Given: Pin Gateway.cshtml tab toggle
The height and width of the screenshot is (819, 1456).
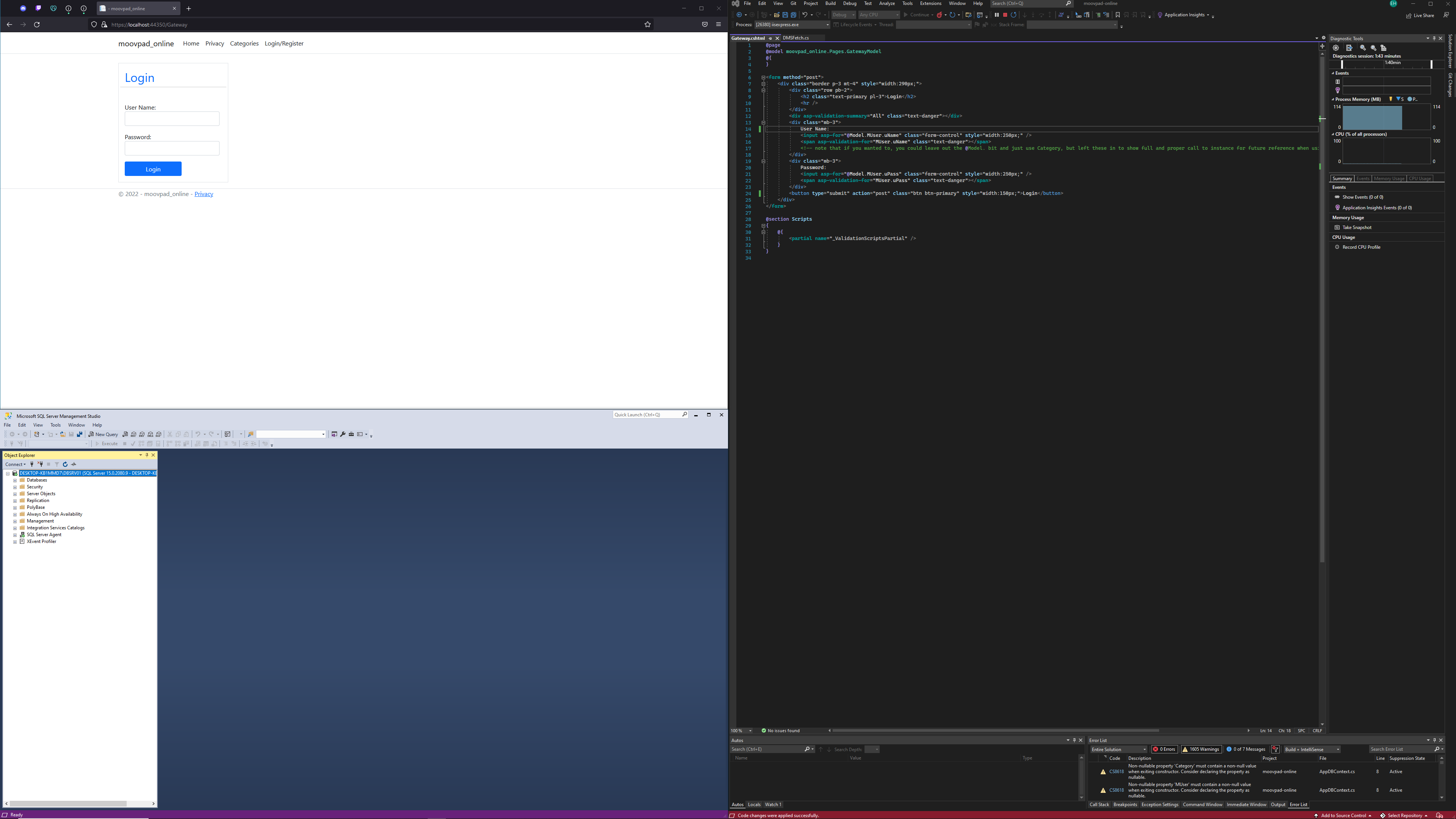Looking at the screenshot, I should [x=770, y=38].
